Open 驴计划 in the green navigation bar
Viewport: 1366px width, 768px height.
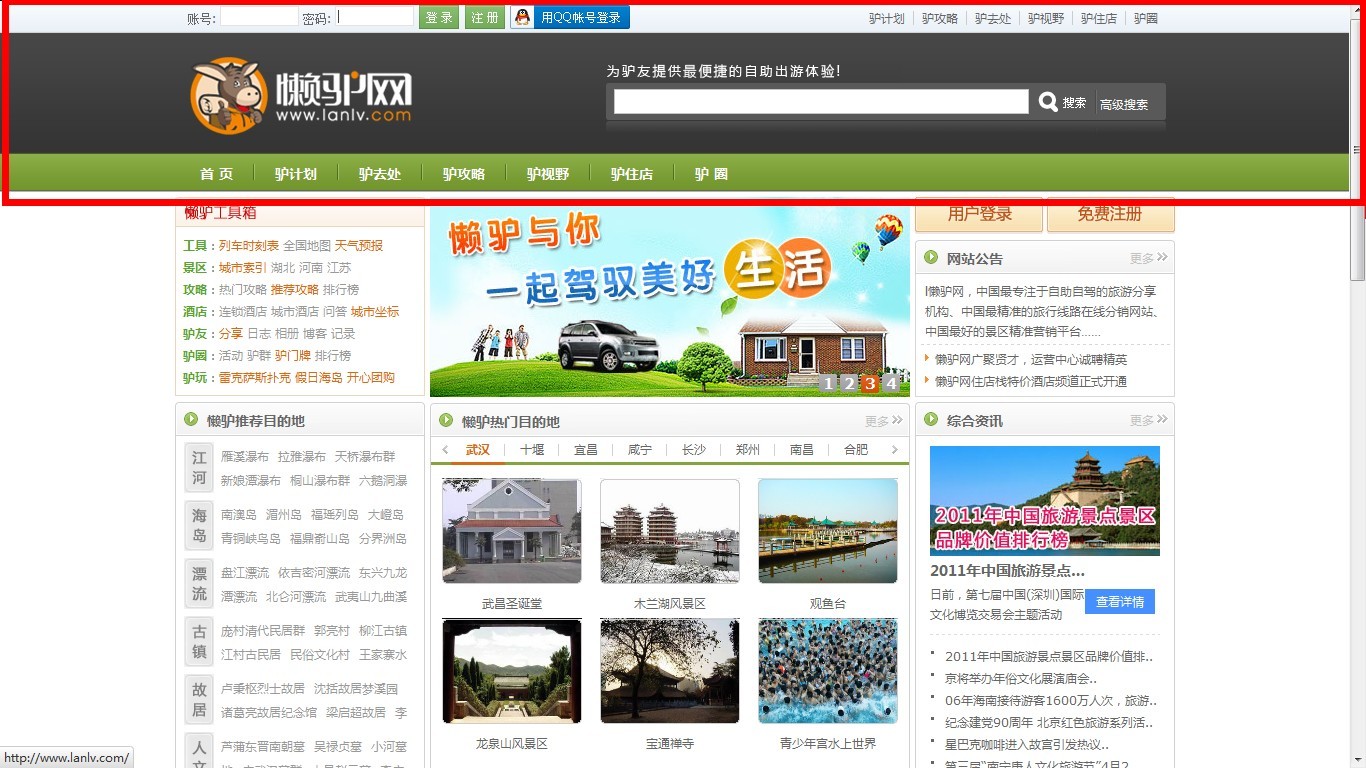pyautogui.click(x=296, y=174)
